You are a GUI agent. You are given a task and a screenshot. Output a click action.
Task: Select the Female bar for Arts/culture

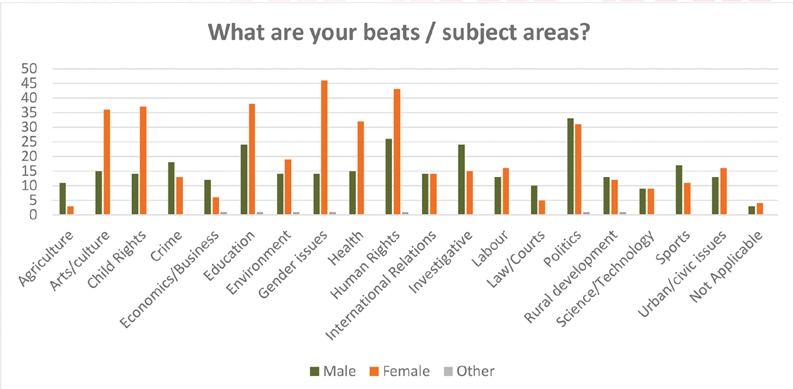click(x=107, y=162)
